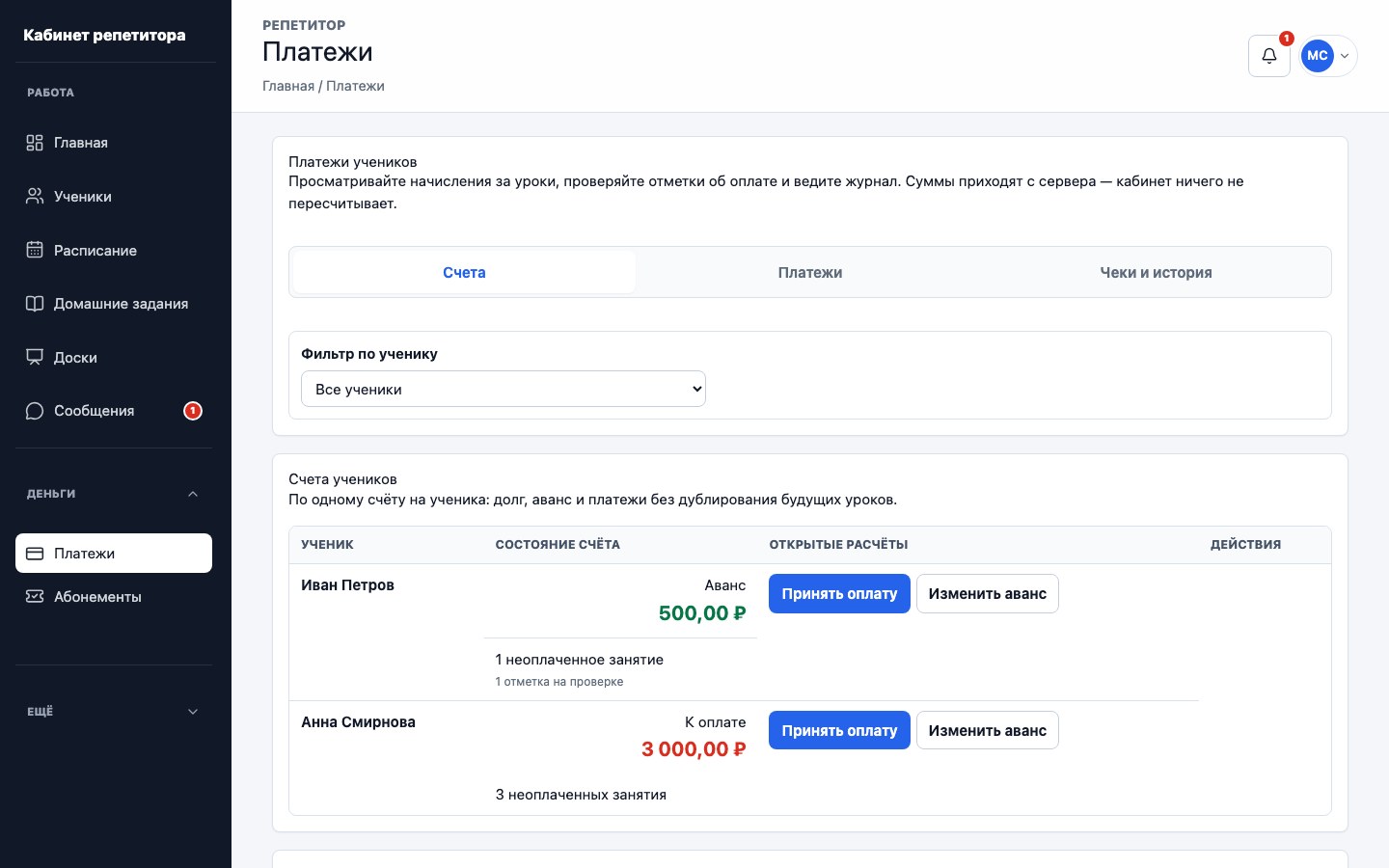1389x868 pixels.
Task: Open Домашние задания in the sidebar
Action: click(x=114, y=304)
